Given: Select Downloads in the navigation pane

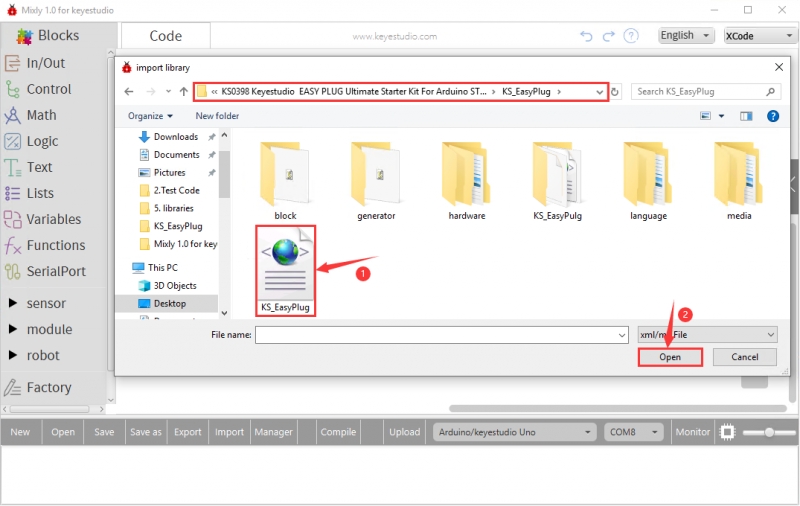Looking at the screenshot, I should click(x=176, y=137).
